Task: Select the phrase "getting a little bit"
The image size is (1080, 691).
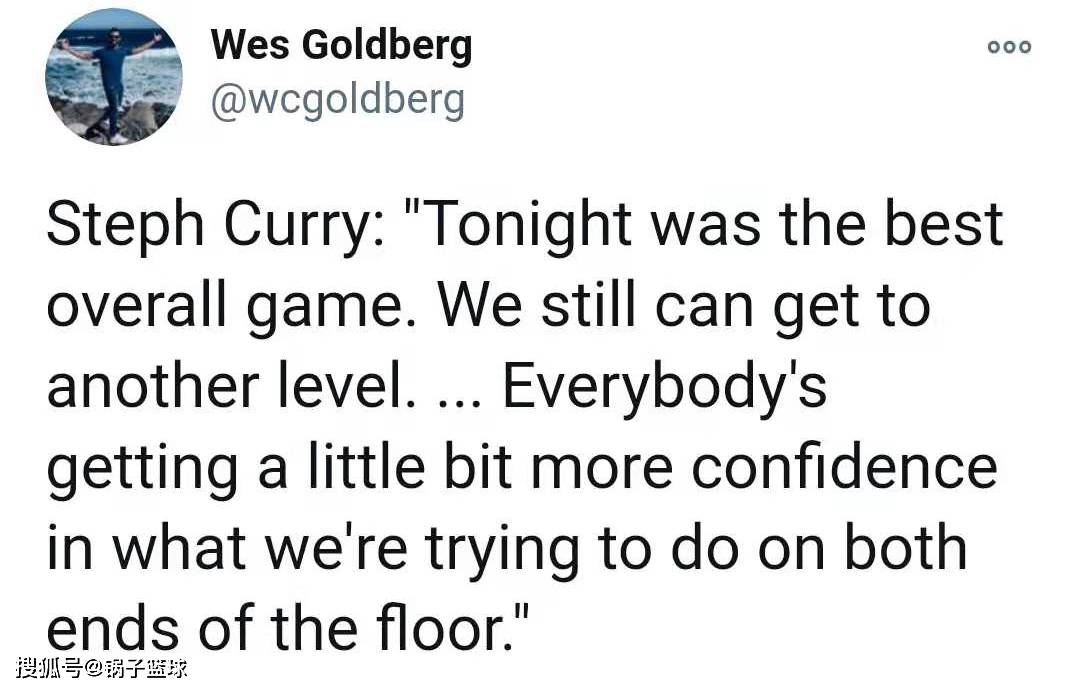Action: [x=280, y=468]
